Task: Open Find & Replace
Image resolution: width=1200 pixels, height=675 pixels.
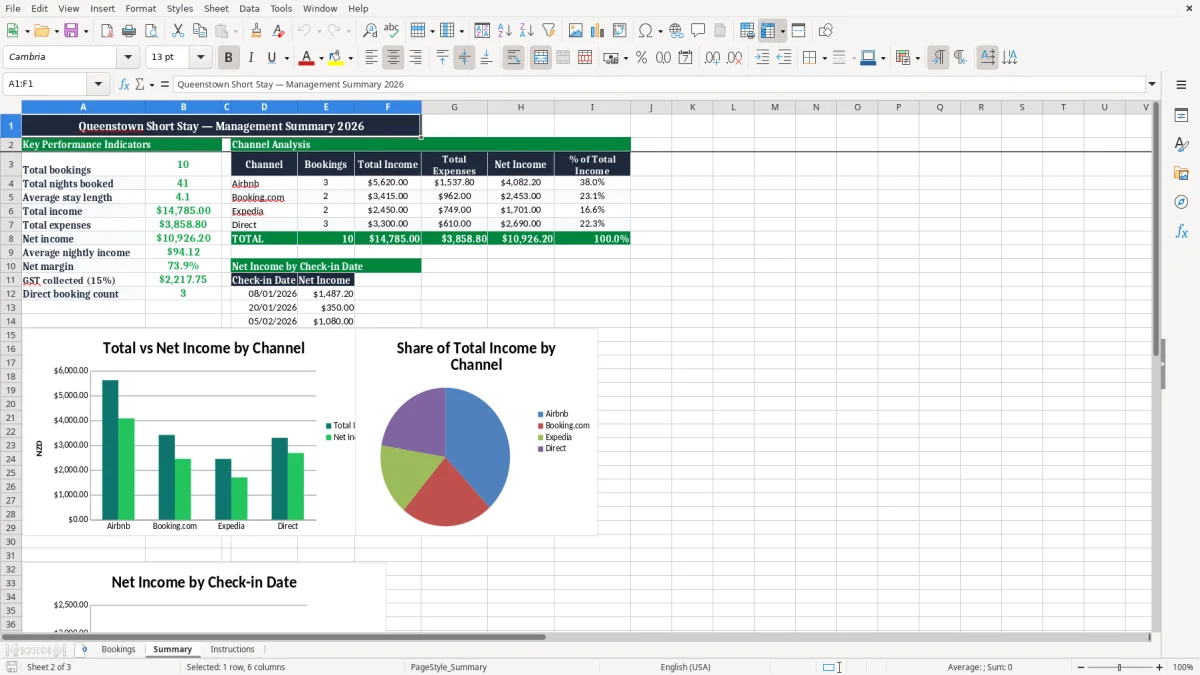Action: (370, 31)
